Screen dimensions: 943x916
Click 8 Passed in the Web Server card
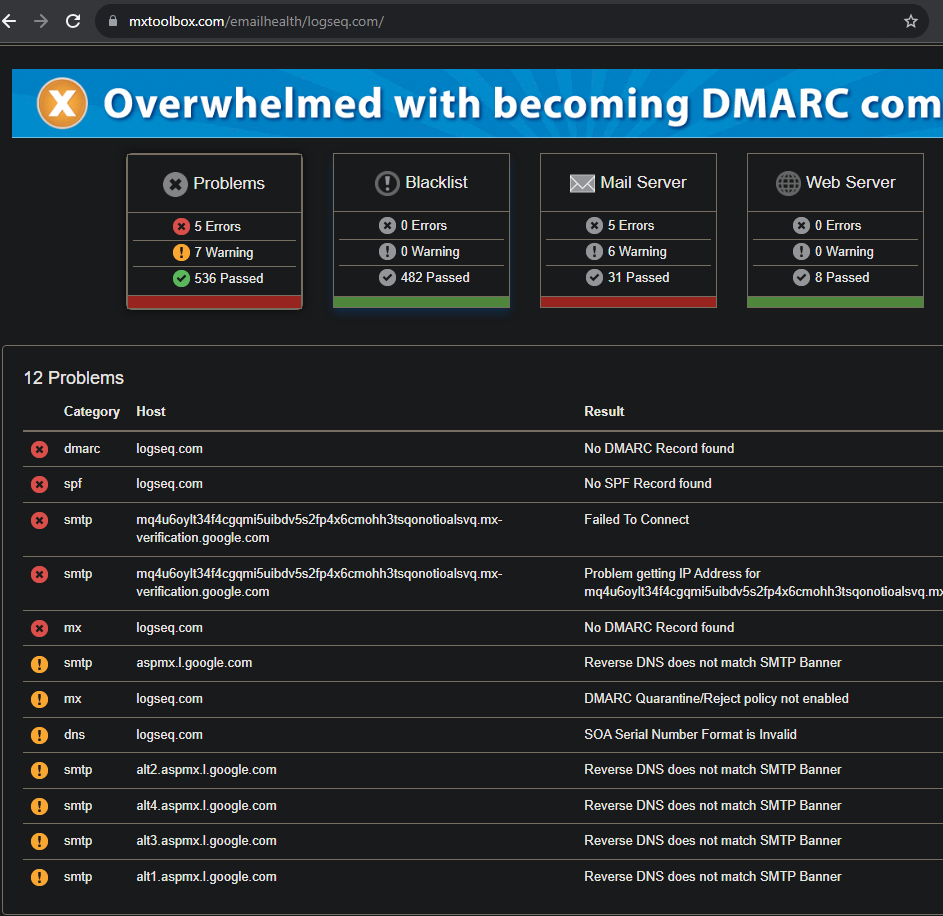click(841, 277)
